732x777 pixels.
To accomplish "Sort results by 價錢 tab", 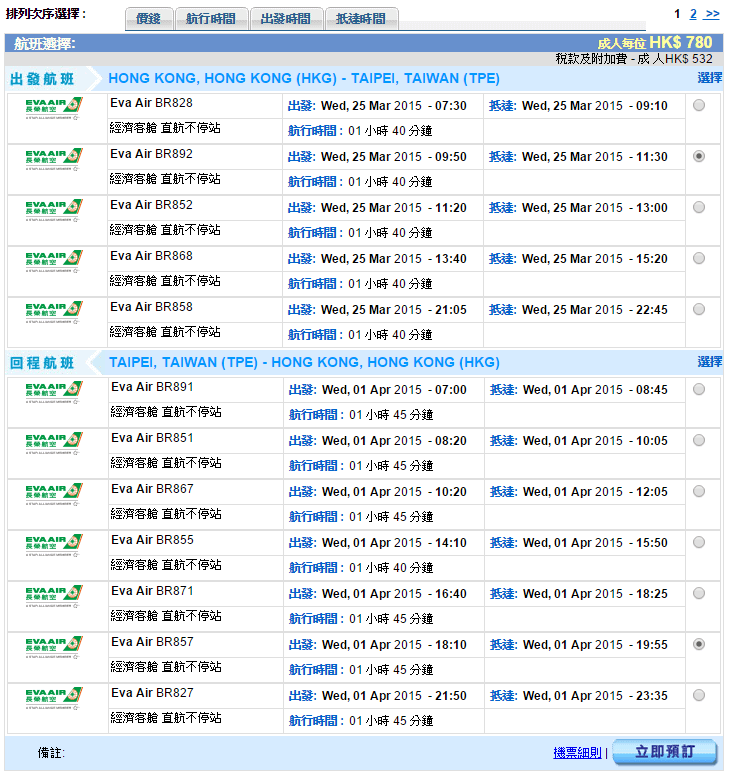I will [x=148, y=19].
